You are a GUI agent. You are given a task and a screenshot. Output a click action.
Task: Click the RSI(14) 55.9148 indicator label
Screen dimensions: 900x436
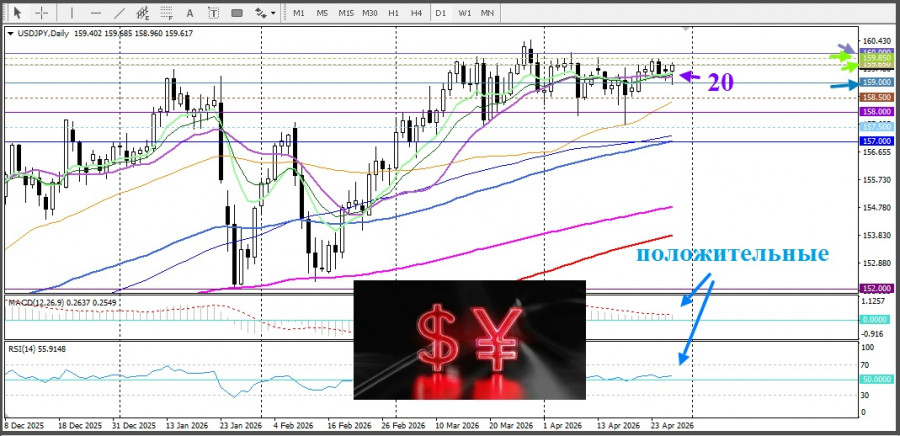pos(36,348)
